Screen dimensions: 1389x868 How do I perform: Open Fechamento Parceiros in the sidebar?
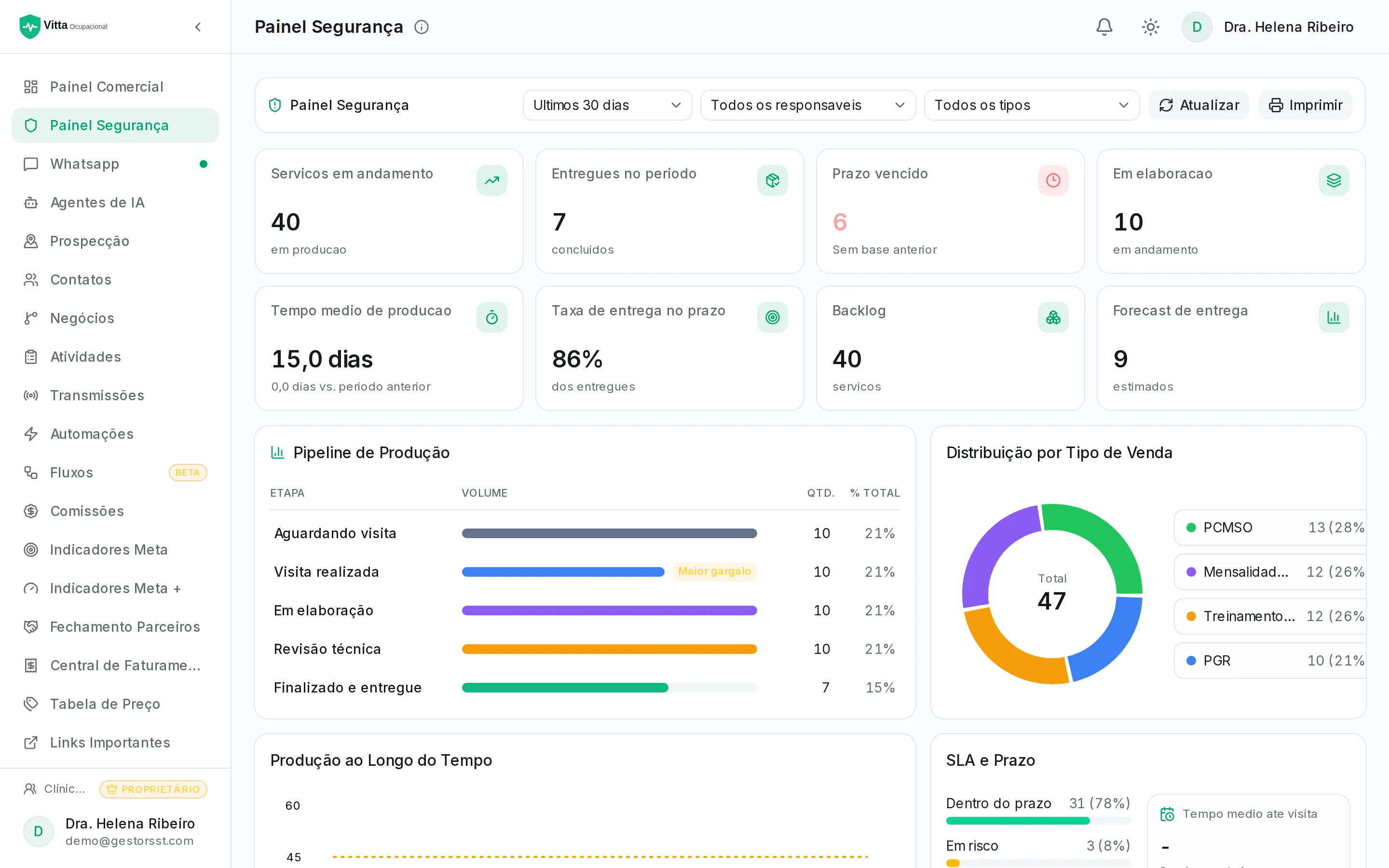pyautogui.click(x=115, y=627)
